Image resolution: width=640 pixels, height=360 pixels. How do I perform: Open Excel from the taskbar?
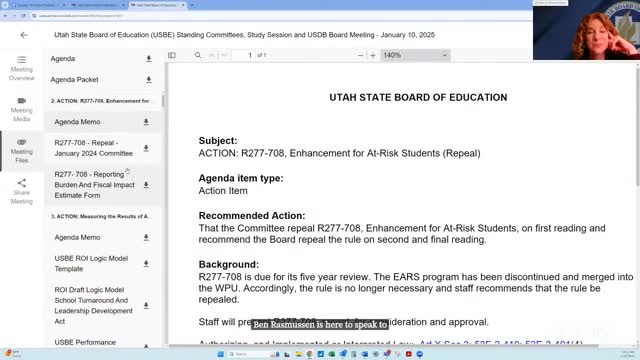[331, 354]
